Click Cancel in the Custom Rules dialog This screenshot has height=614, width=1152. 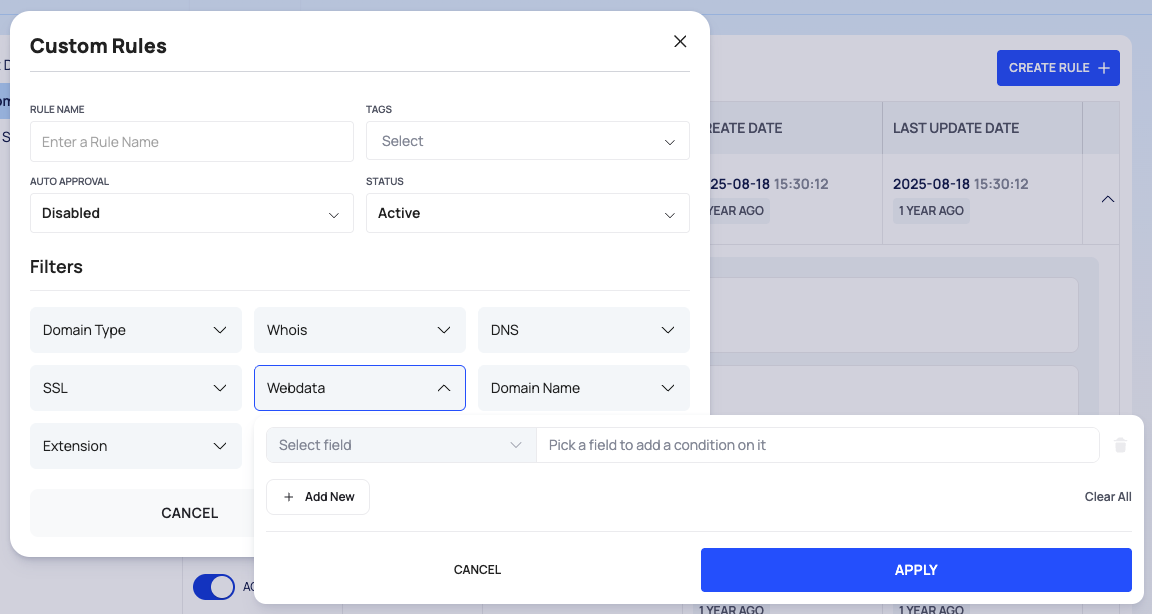(x=143, y=513)
